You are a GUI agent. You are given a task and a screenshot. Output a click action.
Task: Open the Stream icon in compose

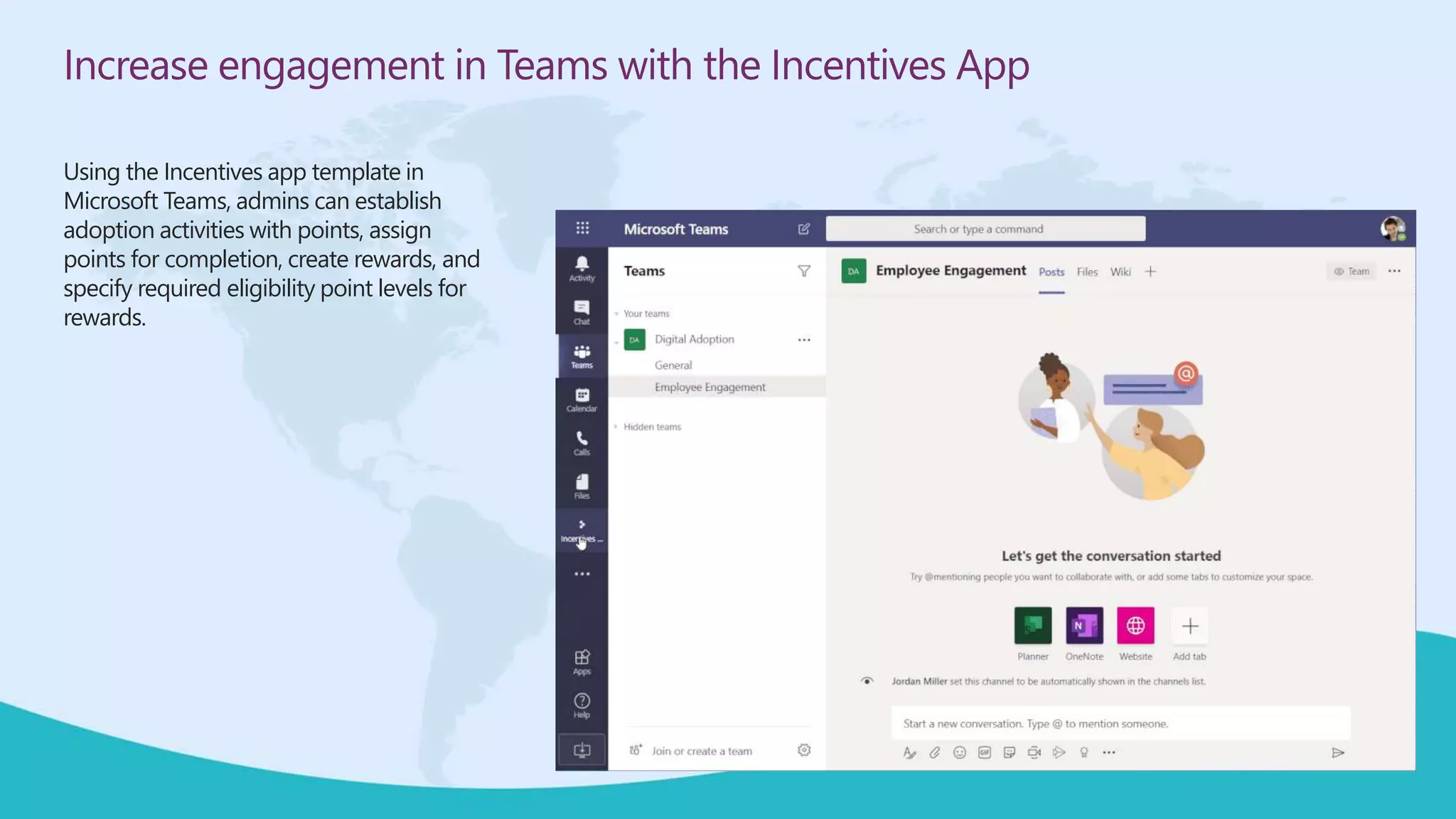pyautogui.click(x=1059, y=752)
